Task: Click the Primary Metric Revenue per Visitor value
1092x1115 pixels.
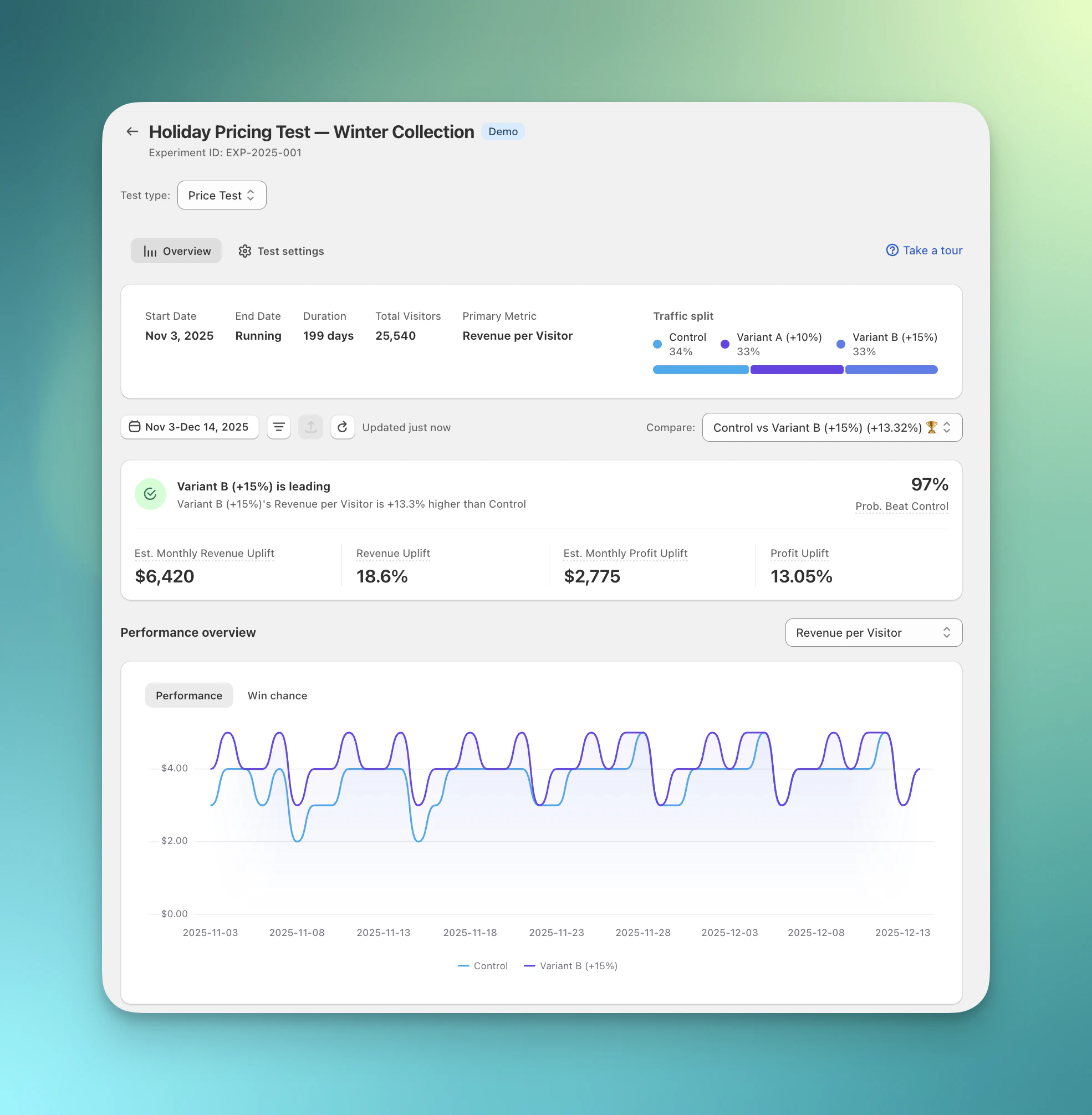Action: [x=517, y=336]
